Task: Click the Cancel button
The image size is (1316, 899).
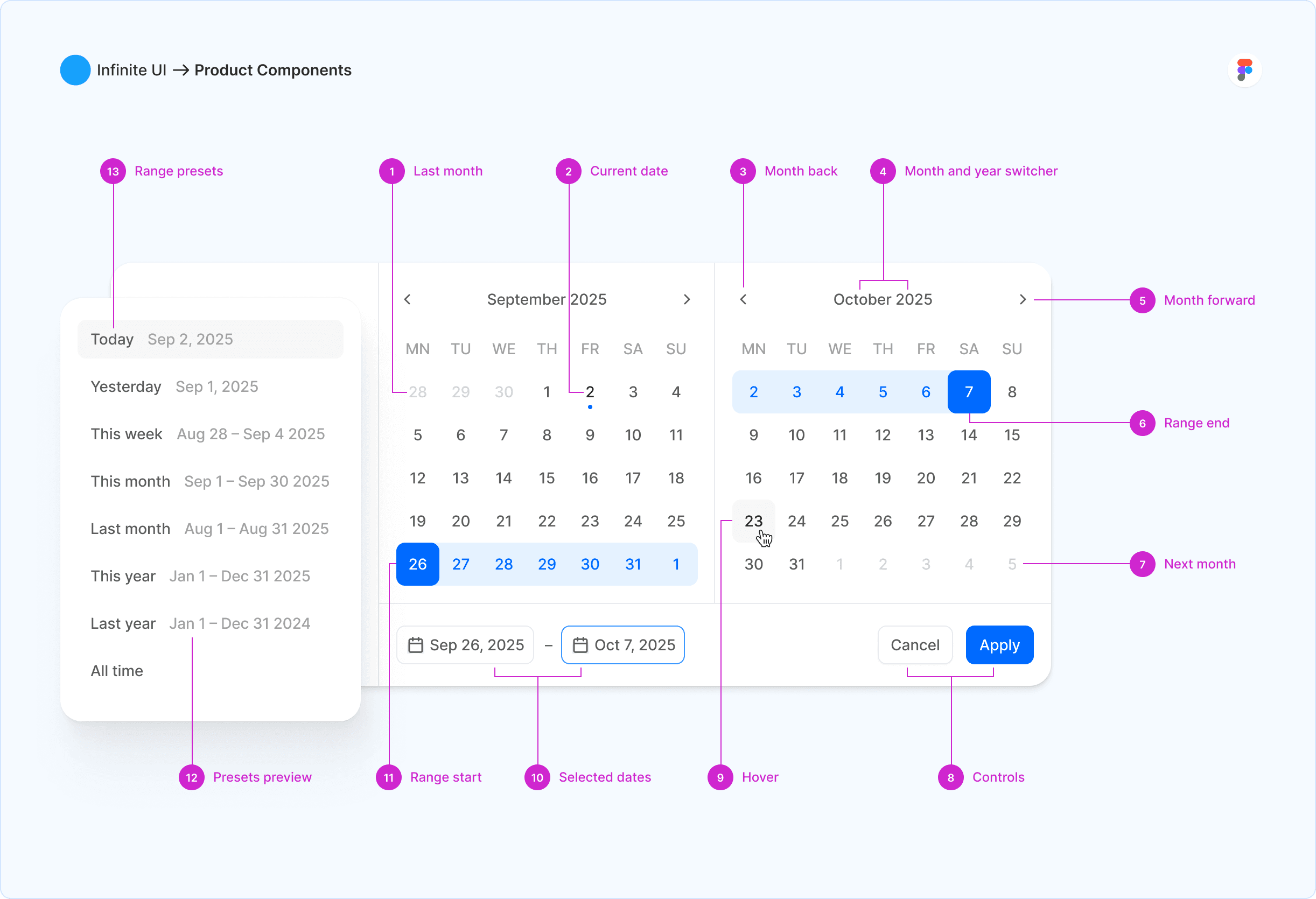Action: click(x=915, y=645)
